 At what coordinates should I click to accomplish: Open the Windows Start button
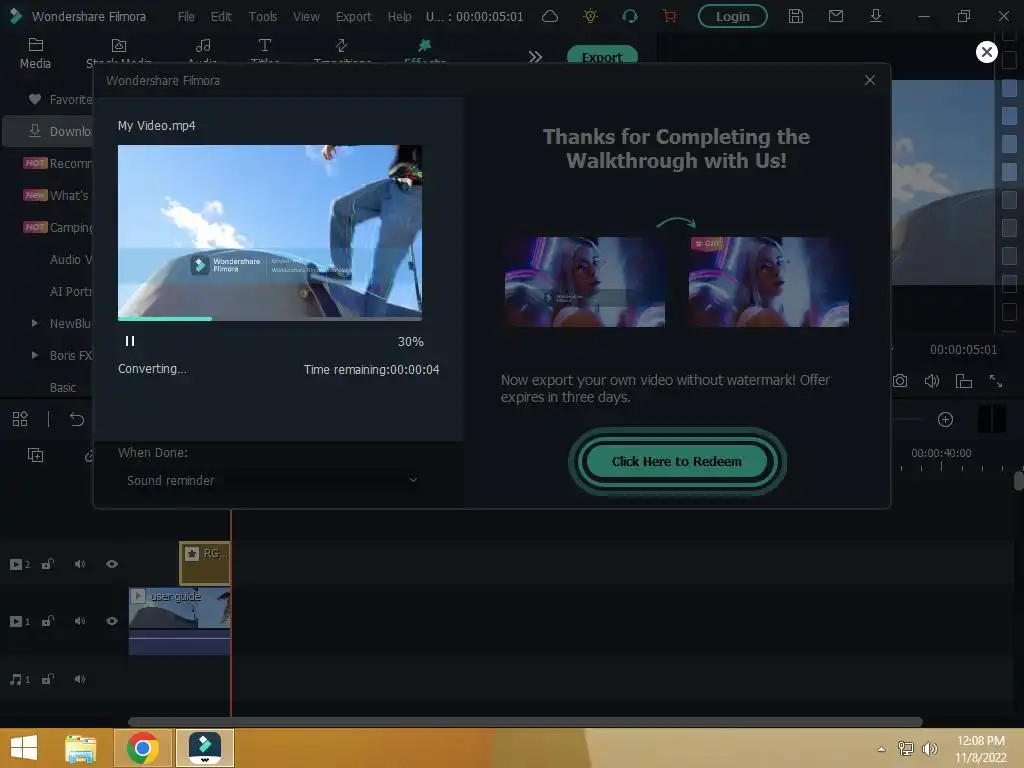24,748
